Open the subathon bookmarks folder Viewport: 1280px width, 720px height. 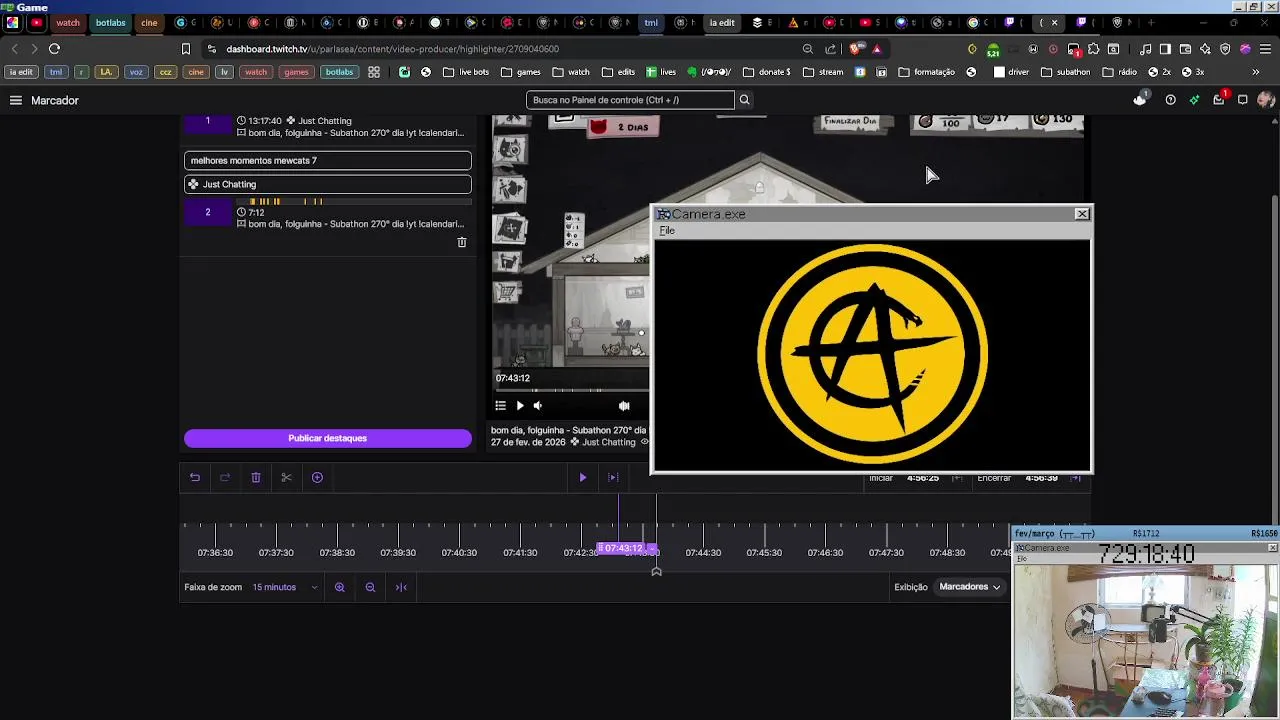click(1066, 72)
